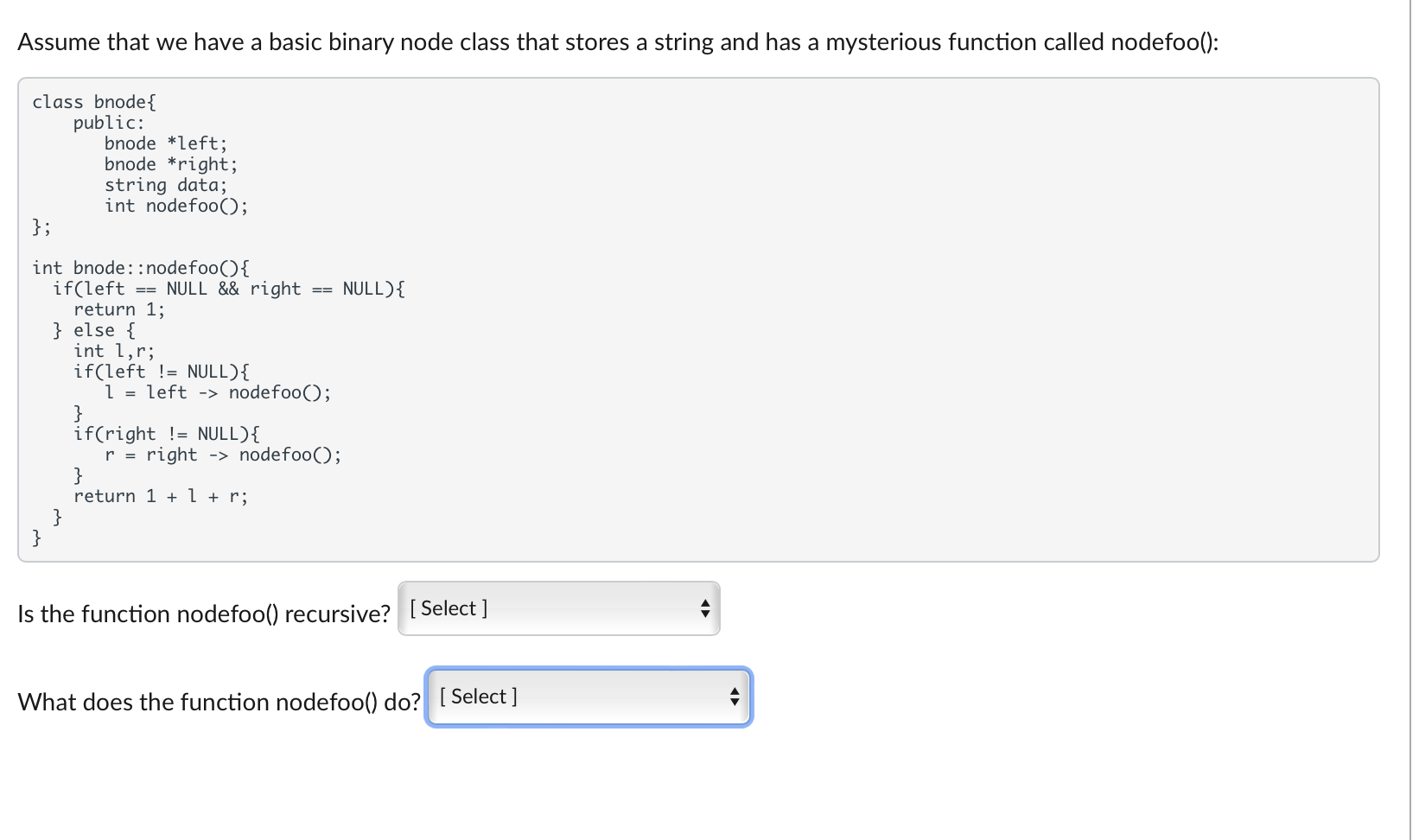Click the 'int l,r;' code line
Image resolution: width=1419 pixels, height=840 pixels.
(114, 351)
